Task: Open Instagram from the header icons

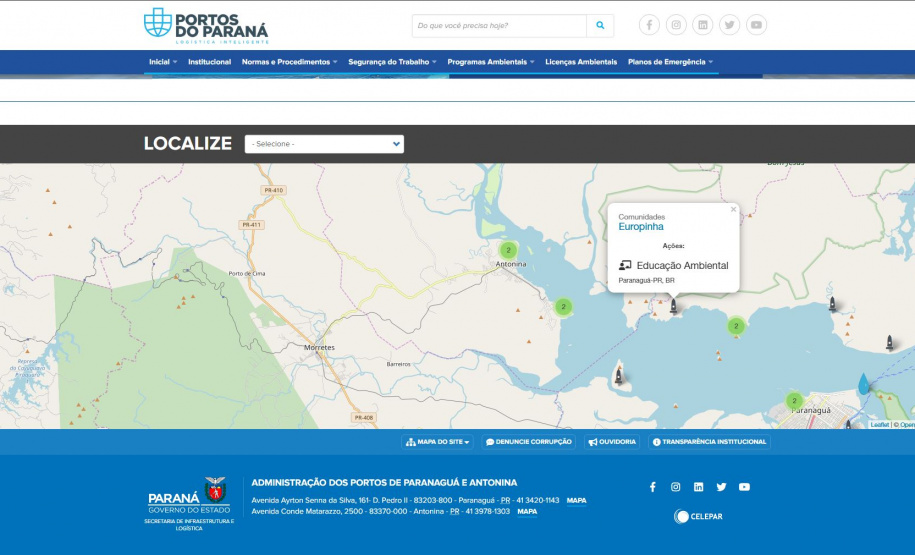Action: [676, 25]
